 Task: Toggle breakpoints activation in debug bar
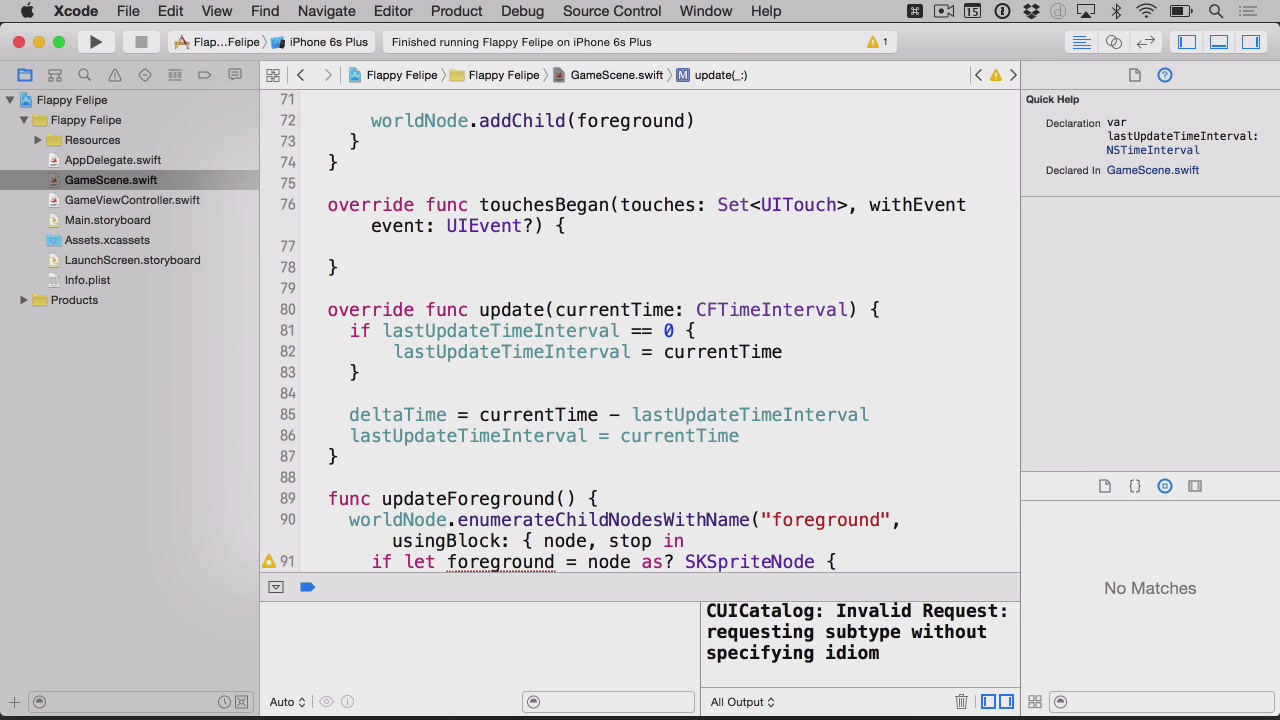(x=307, y=587)
